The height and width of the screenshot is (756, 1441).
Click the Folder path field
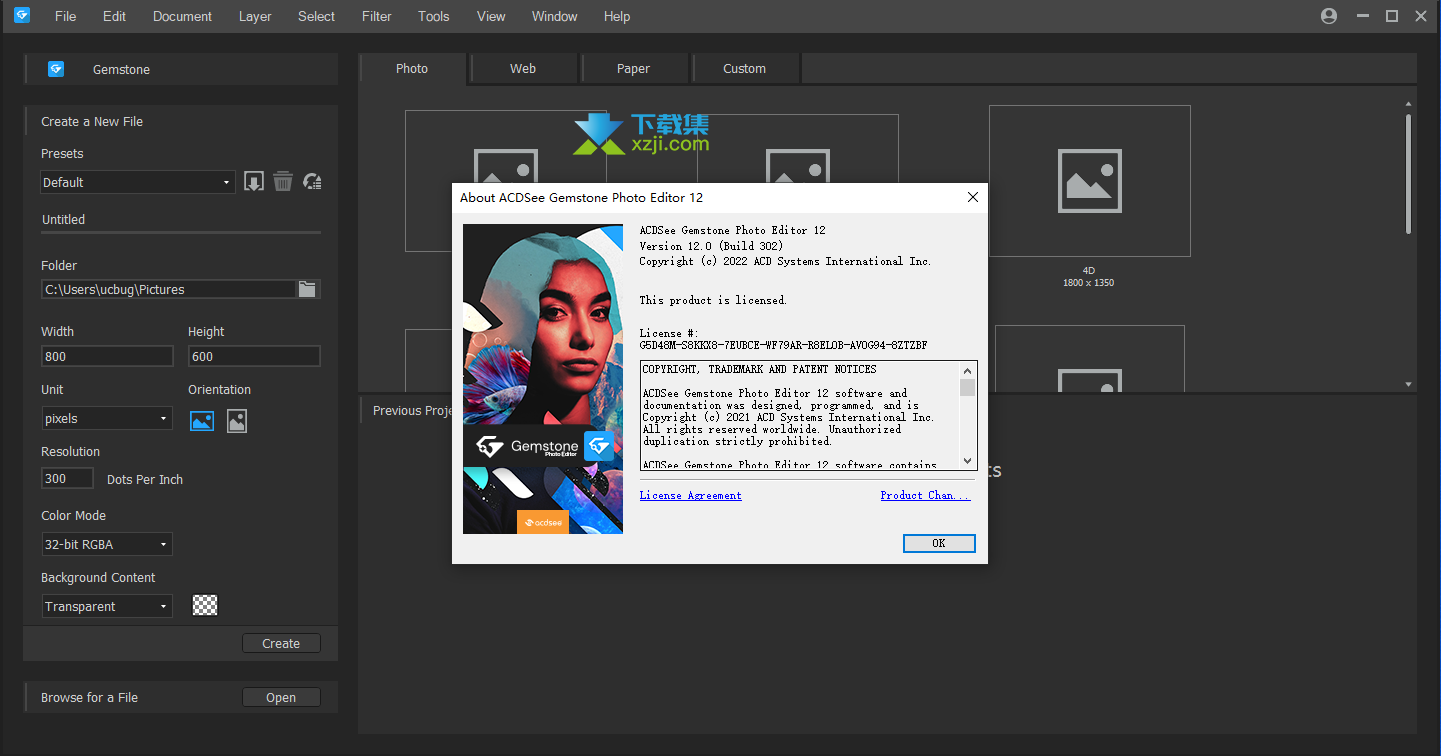click(x=169, y=289)
